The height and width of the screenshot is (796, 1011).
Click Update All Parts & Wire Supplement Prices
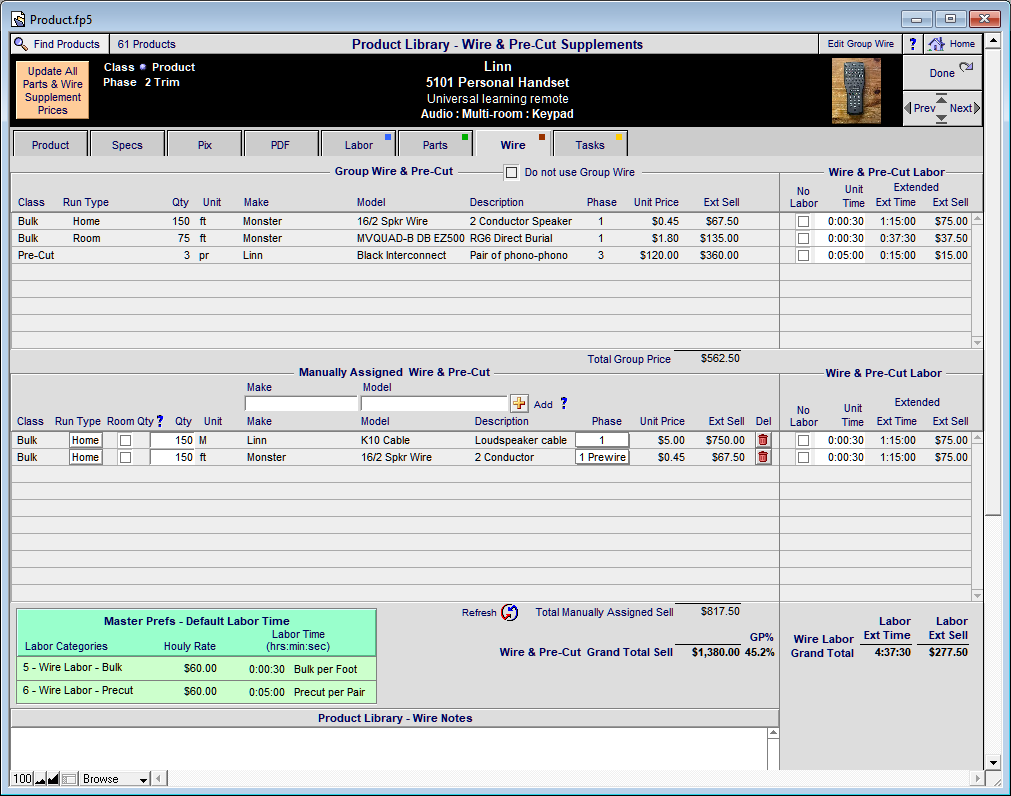[x=52, y=90]
